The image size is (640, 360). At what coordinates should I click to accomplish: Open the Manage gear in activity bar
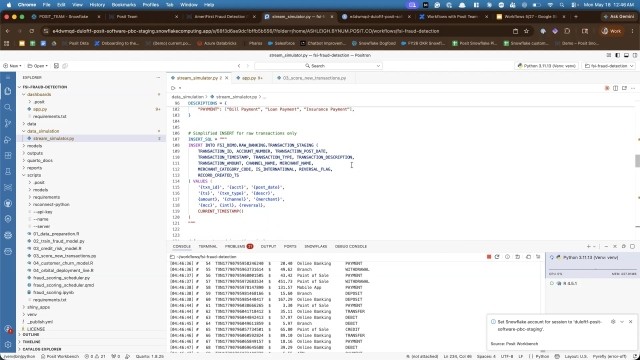click(x=8, y=344)
